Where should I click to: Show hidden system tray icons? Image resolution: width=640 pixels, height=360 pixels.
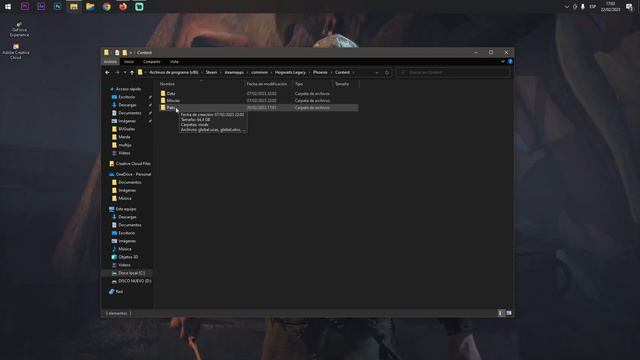click(x=567, y=7)
